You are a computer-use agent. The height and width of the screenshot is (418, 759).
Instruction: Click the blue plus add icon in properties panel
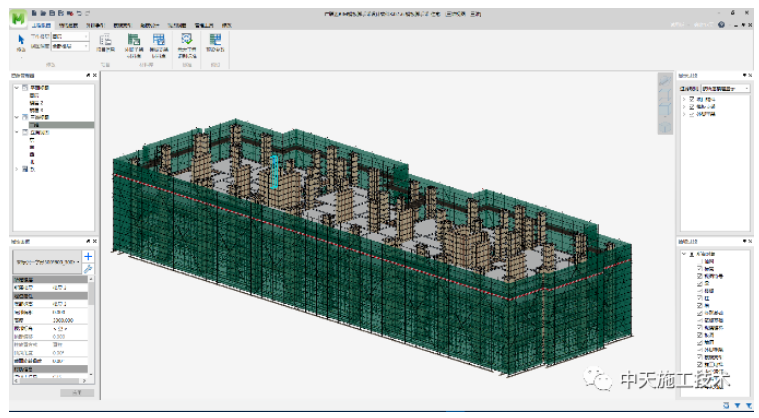click(88, 256)
